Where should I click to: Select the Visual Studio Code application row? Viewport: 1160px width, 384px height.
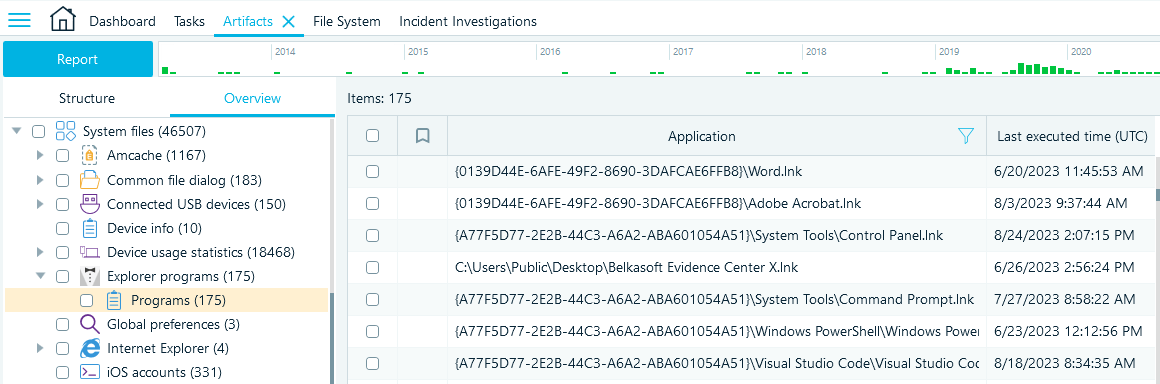[x=717, y=363]
